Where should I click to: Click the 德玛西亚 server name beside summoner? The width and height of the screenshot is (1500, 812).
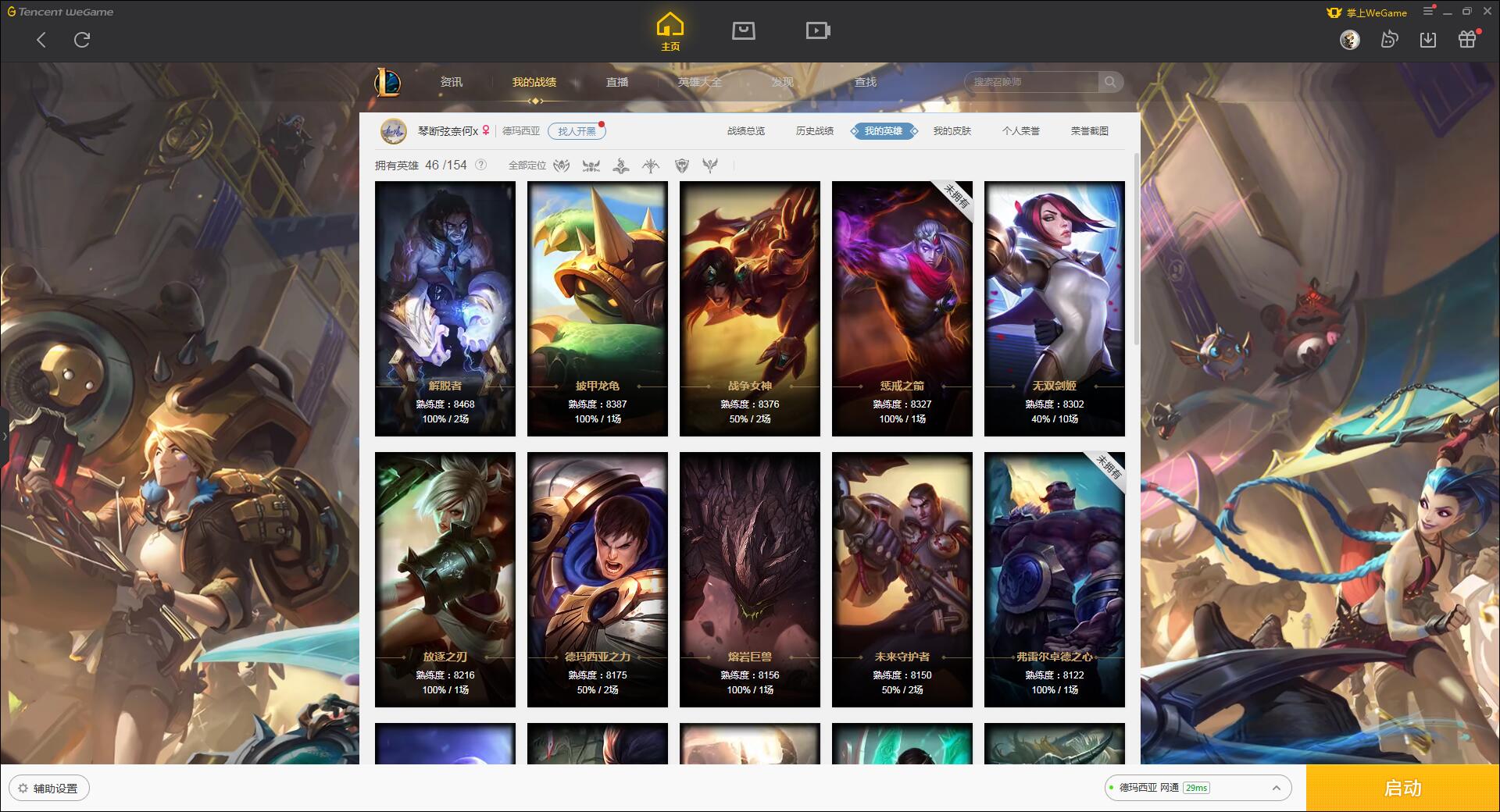(x=521, y=131)
